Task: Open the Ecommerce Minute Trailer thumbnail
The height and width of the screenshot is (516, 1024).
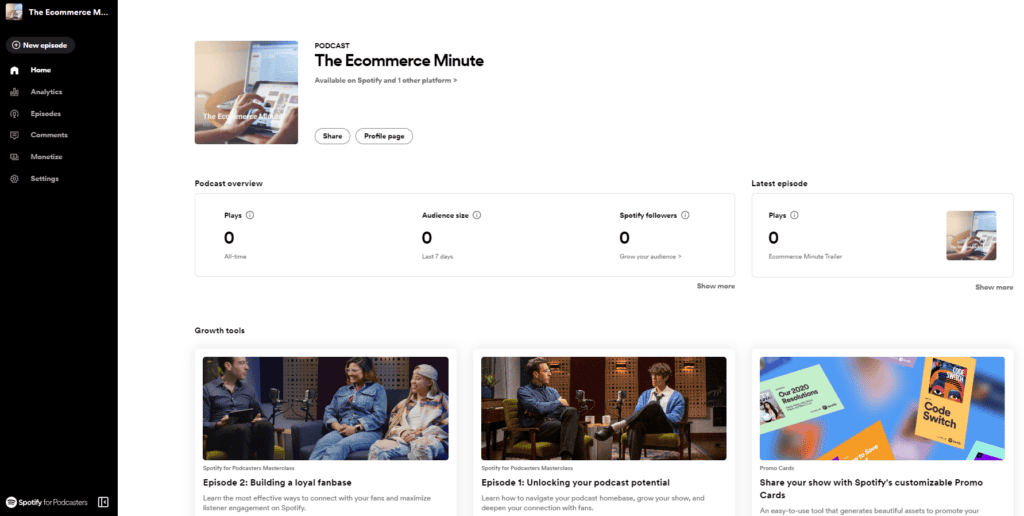Action: point(971,235)
